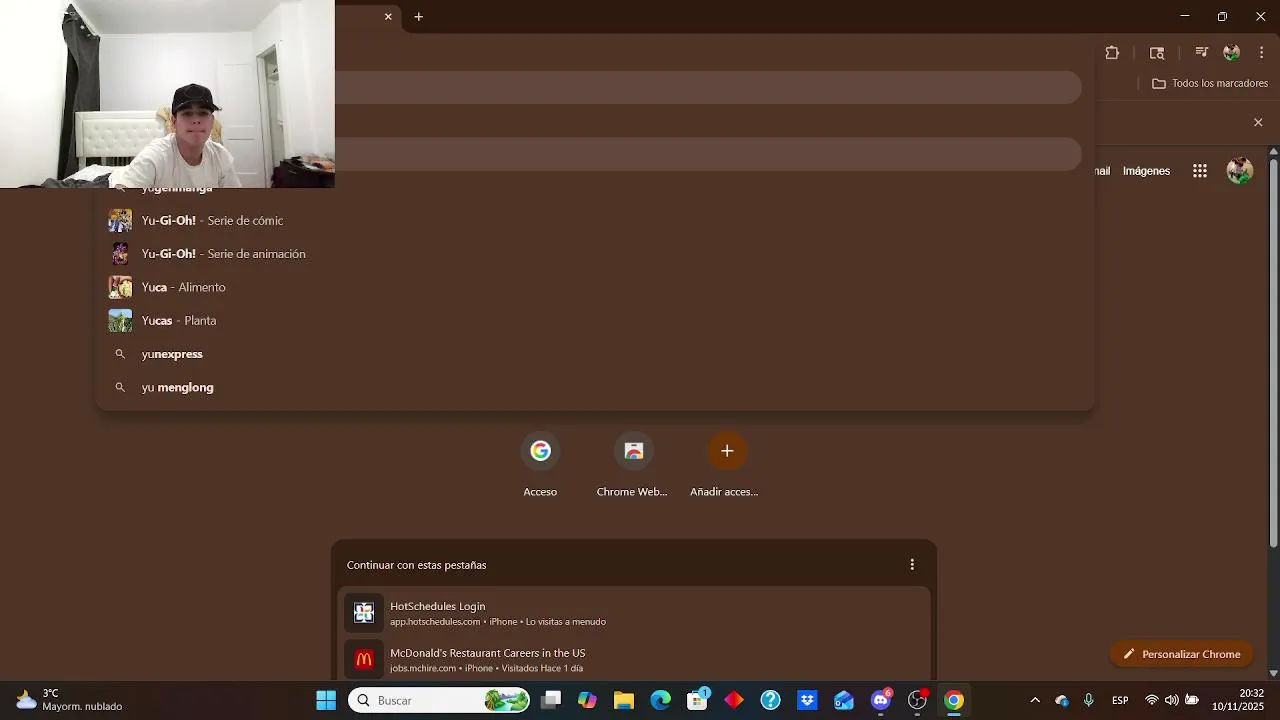Open McDonald's Restaurant Careers tab suggestion
The height and width of the screenshot is (720, 1280).
coord(634,659)
